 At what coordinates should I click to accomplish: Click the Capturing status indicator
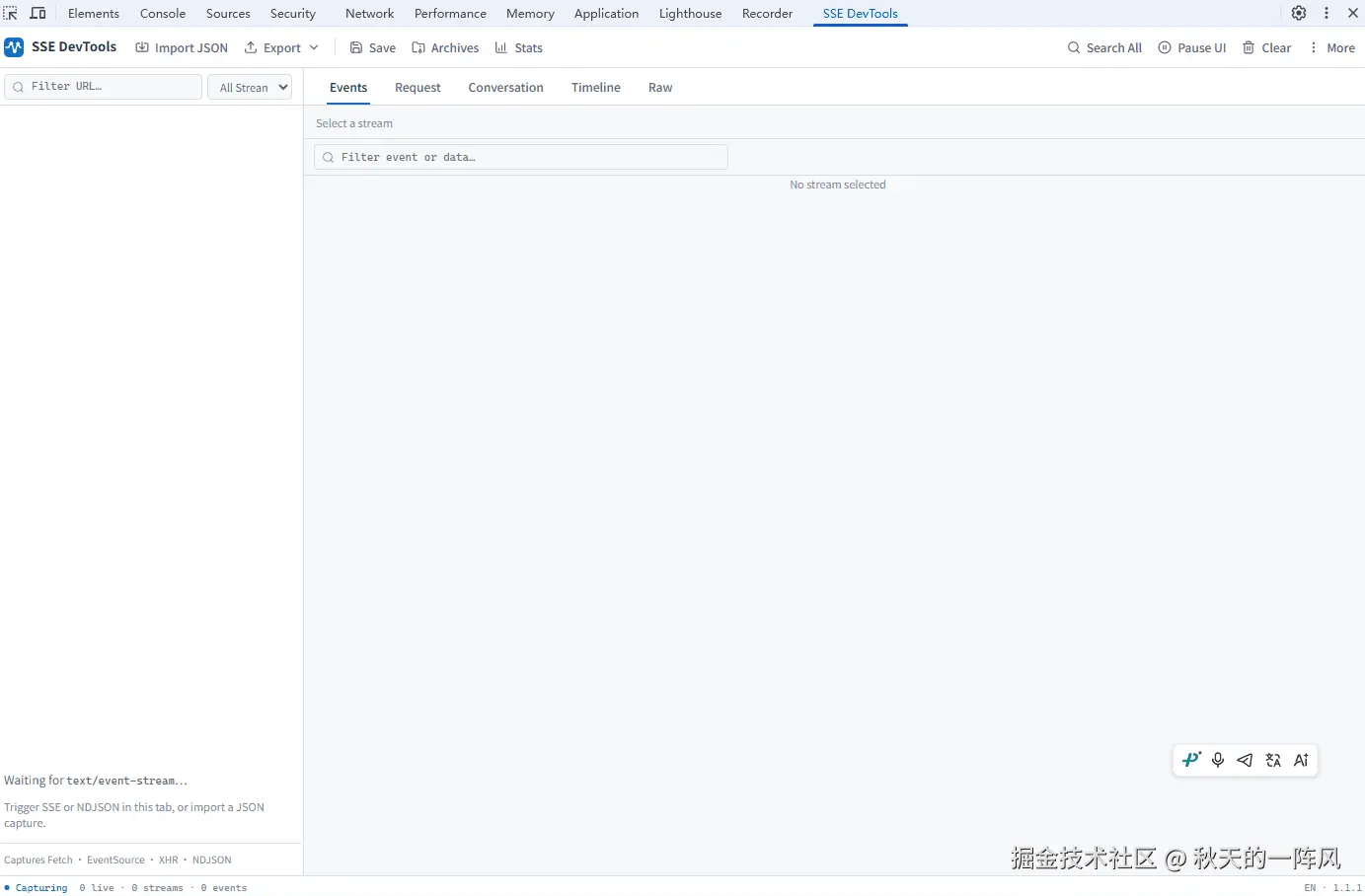(x=37, y=888)
